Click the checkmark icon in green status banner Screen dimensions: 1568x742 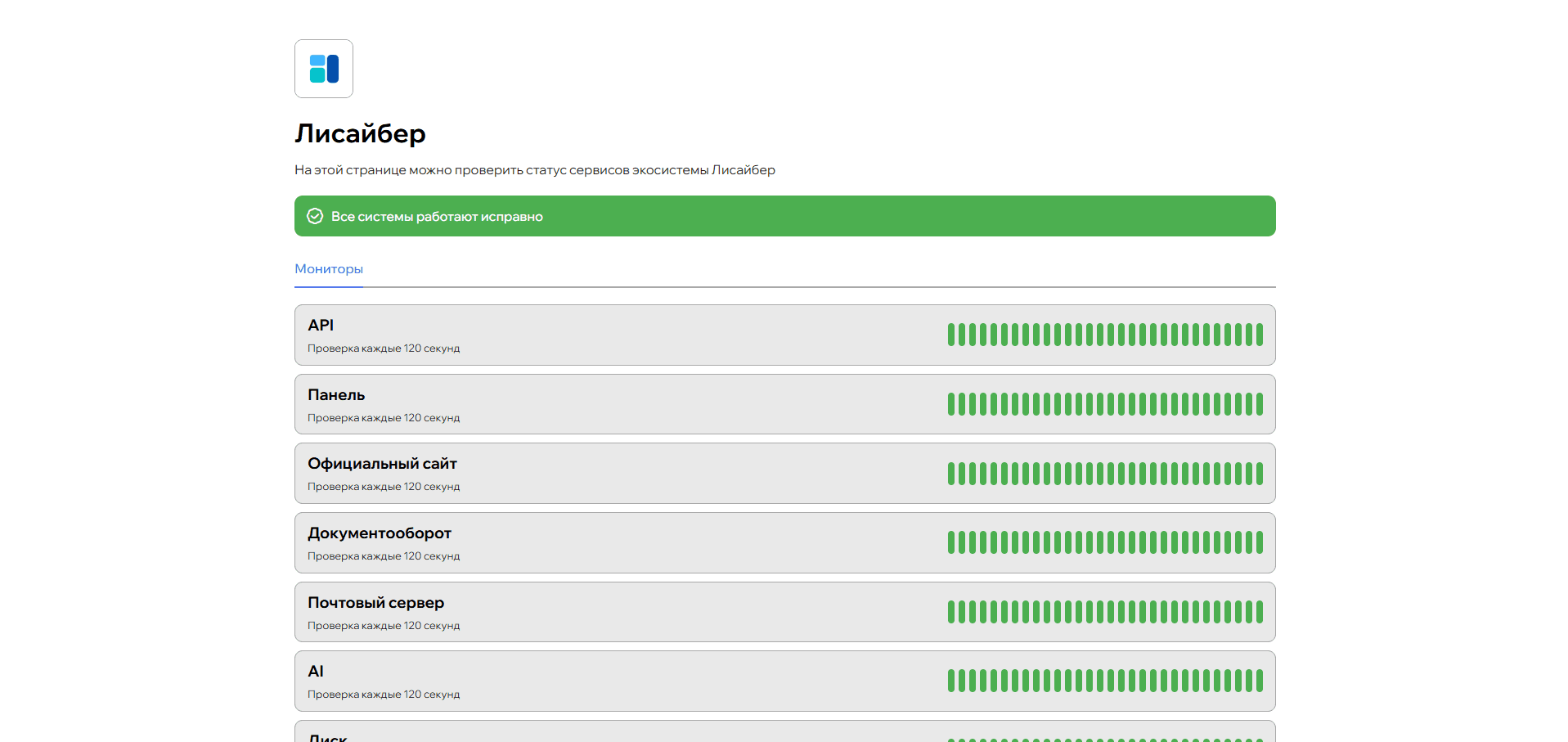point(315,216)
